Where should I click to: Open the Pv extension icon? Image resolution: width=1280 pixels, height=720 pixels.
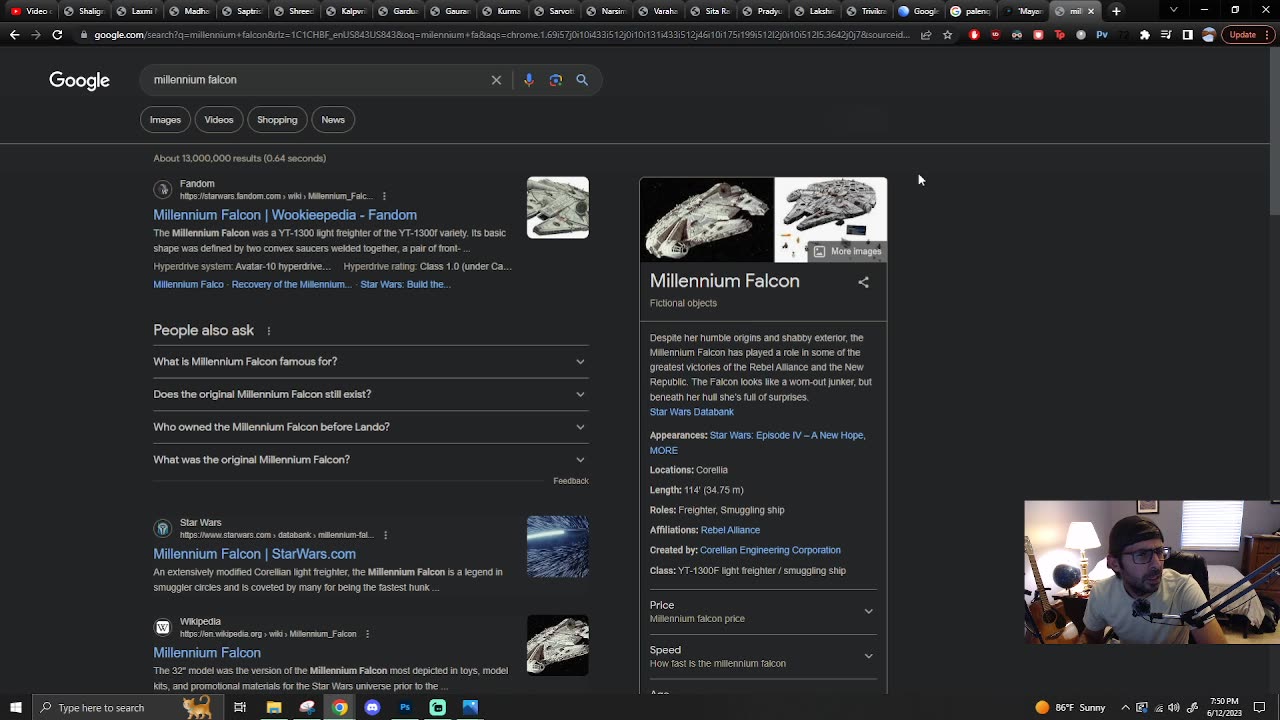(x=1102, y=35)
